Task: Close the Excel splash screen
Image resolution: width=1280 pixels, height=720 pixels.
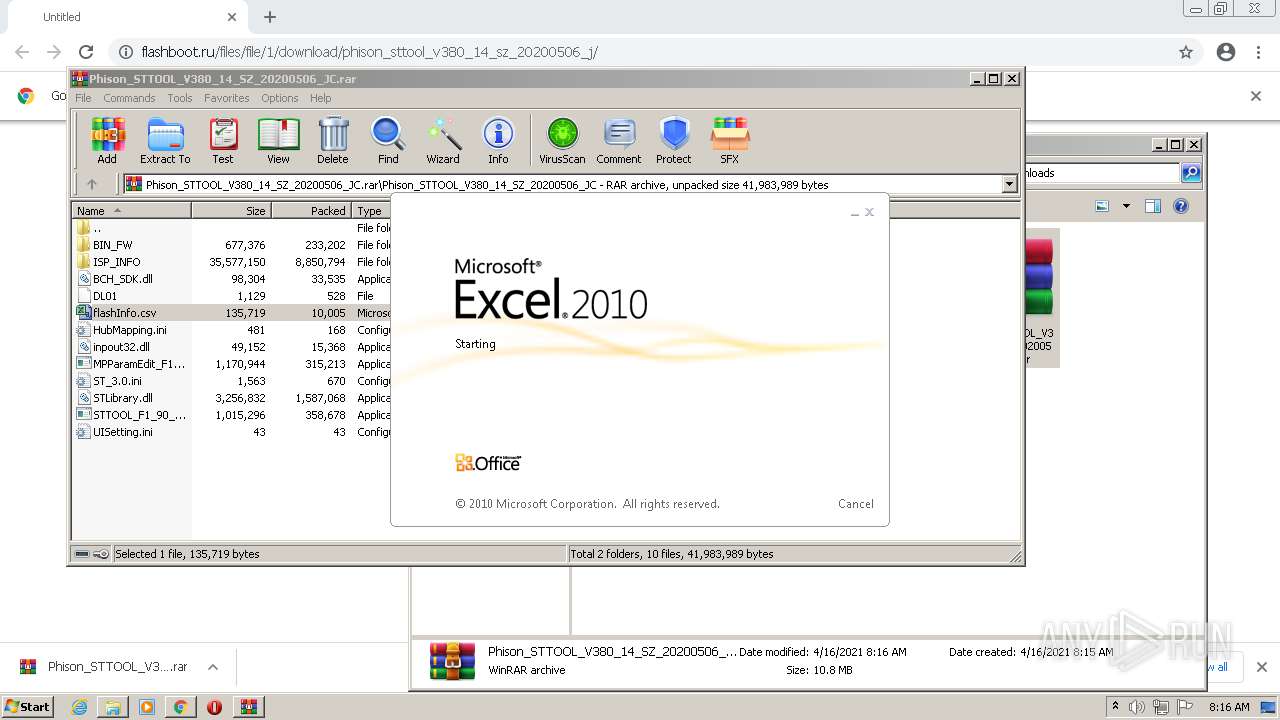Action: click(869, 212)
